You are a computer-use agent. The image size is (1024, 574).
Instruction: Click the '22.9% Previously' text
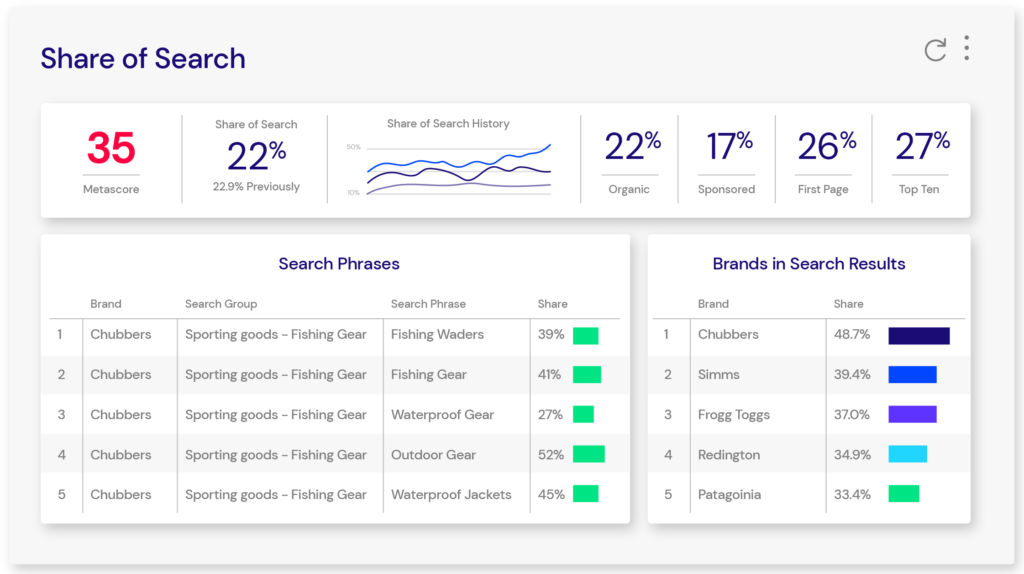[x=256, y=187]
